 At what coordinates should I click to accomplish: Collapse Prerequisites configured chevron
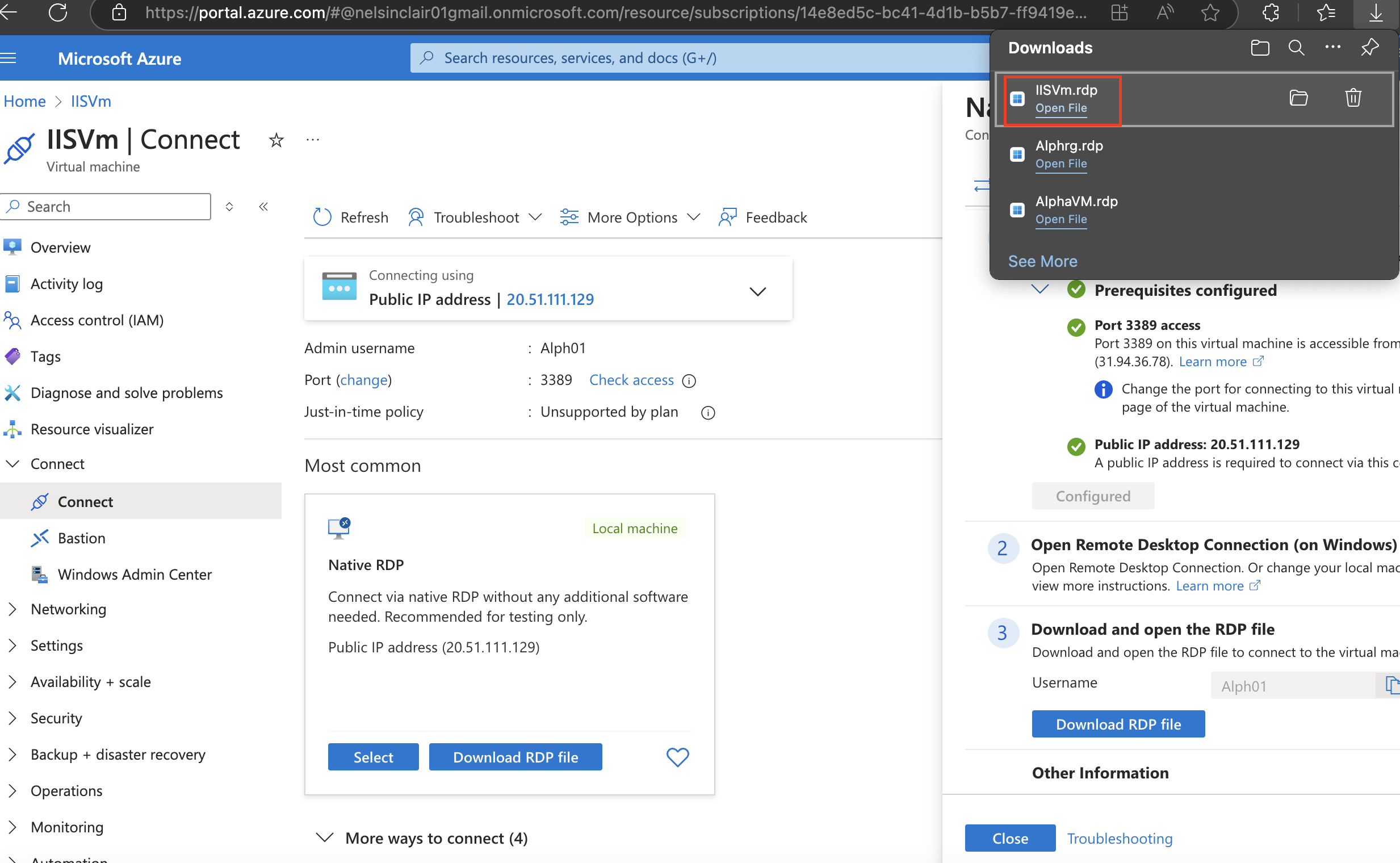(x=1040, y=289)
